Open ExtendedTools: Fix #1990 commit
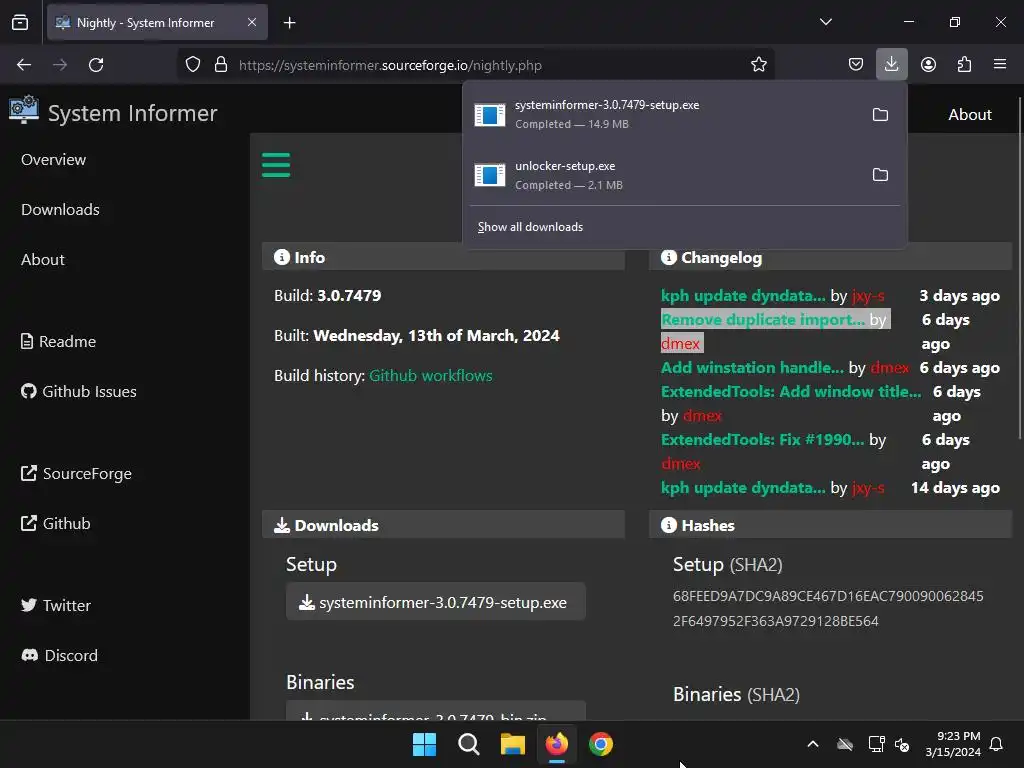 762,440
